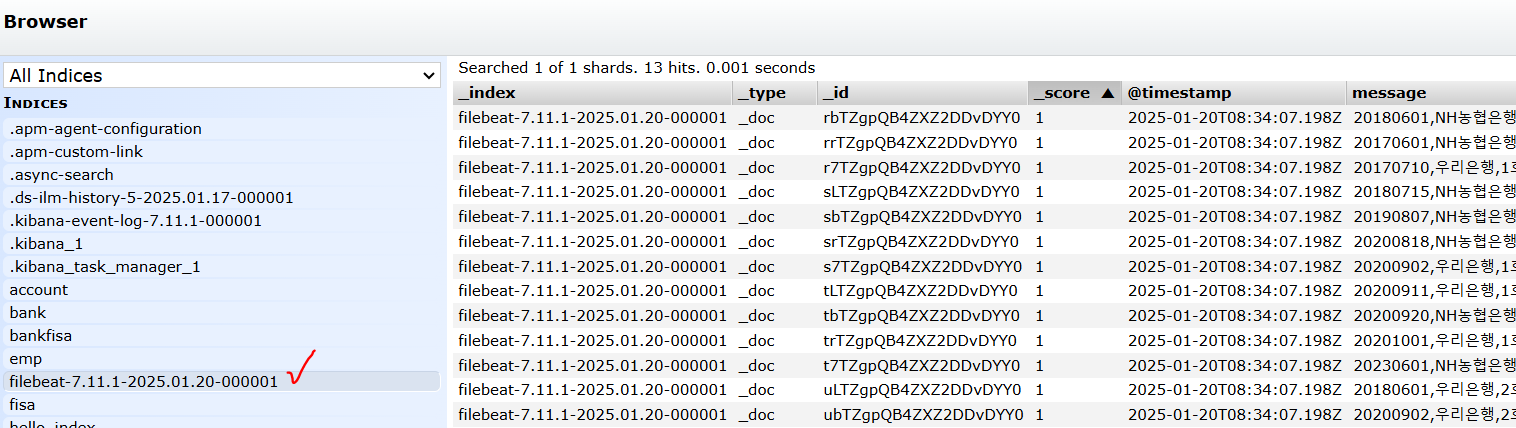Select the .kibana_1 index
1516x428 pixels.
46,244
